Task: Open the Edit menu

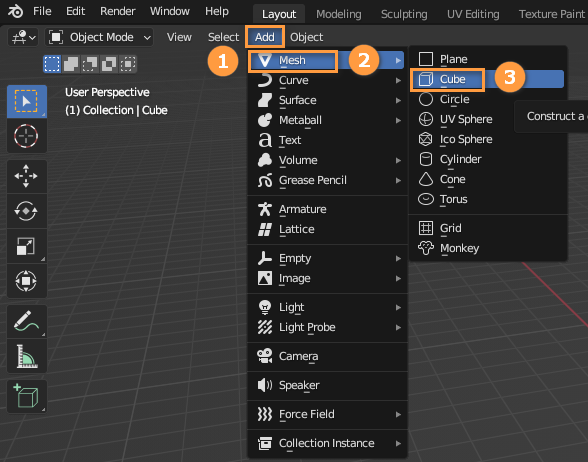Action: coord(75,11)
